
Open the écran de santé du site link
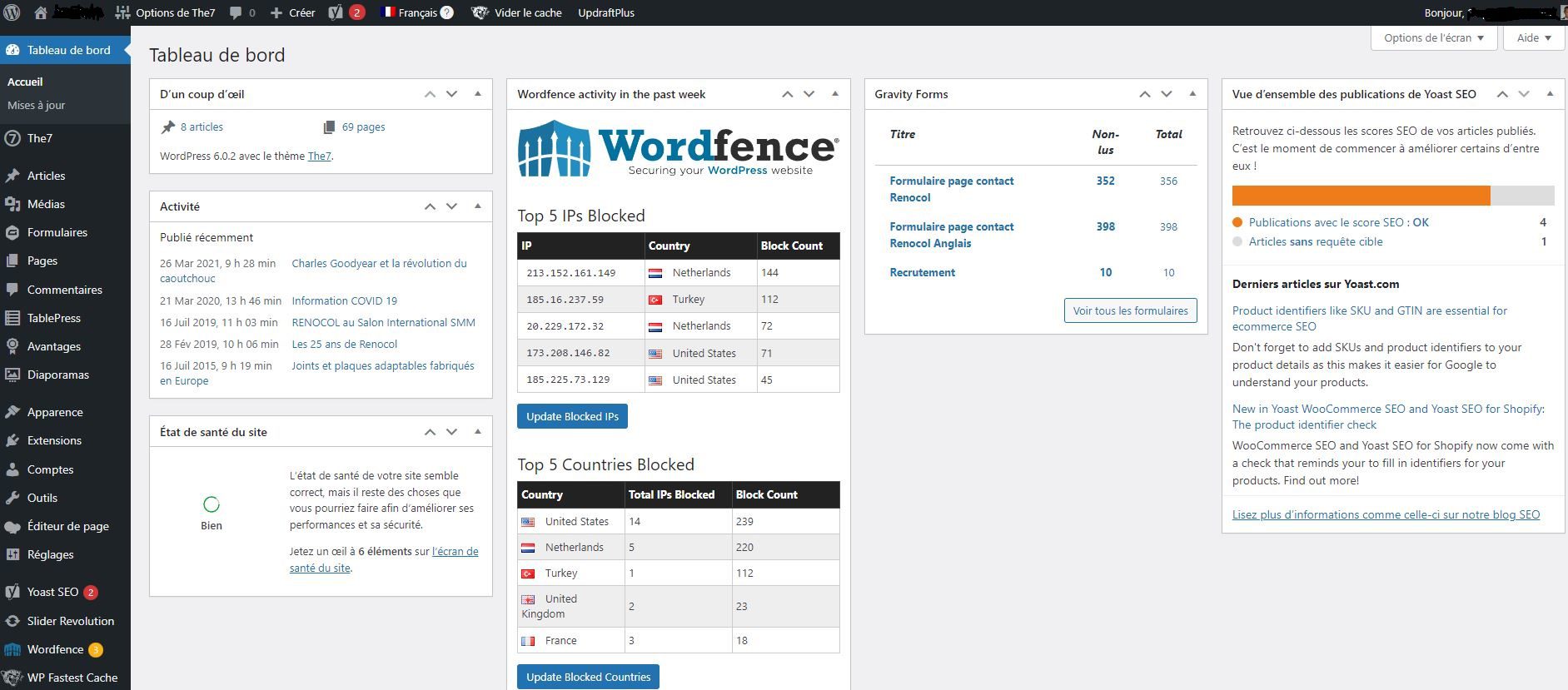coord(384,559)
